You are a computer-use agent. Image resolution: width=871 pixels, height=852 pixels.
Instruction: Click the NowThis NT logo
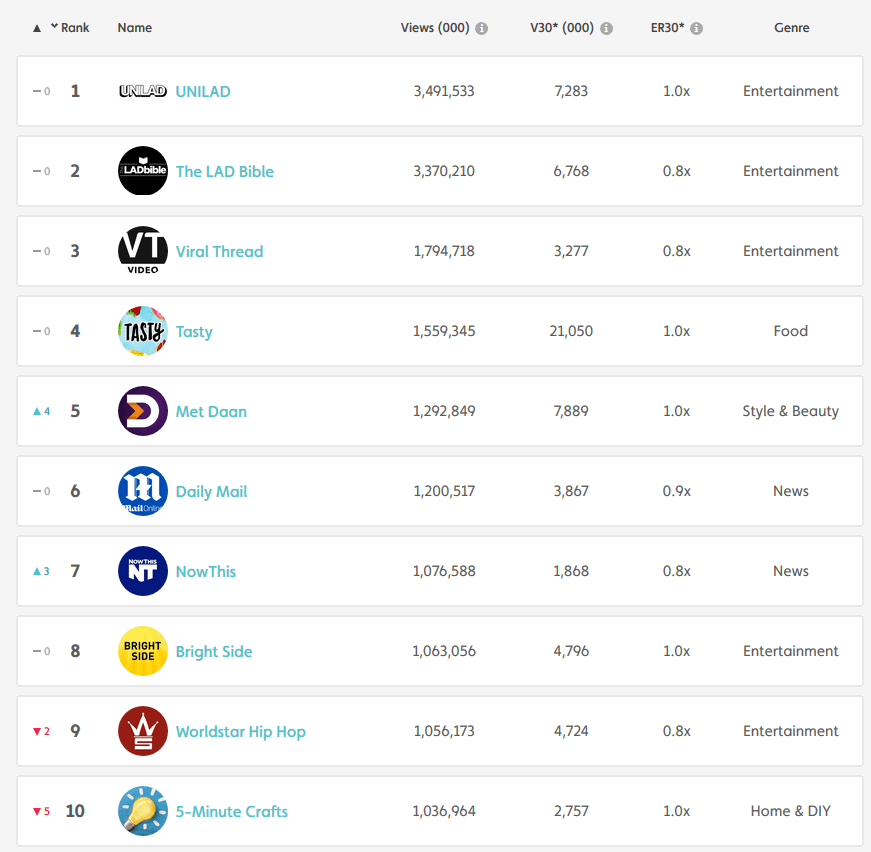142,571
